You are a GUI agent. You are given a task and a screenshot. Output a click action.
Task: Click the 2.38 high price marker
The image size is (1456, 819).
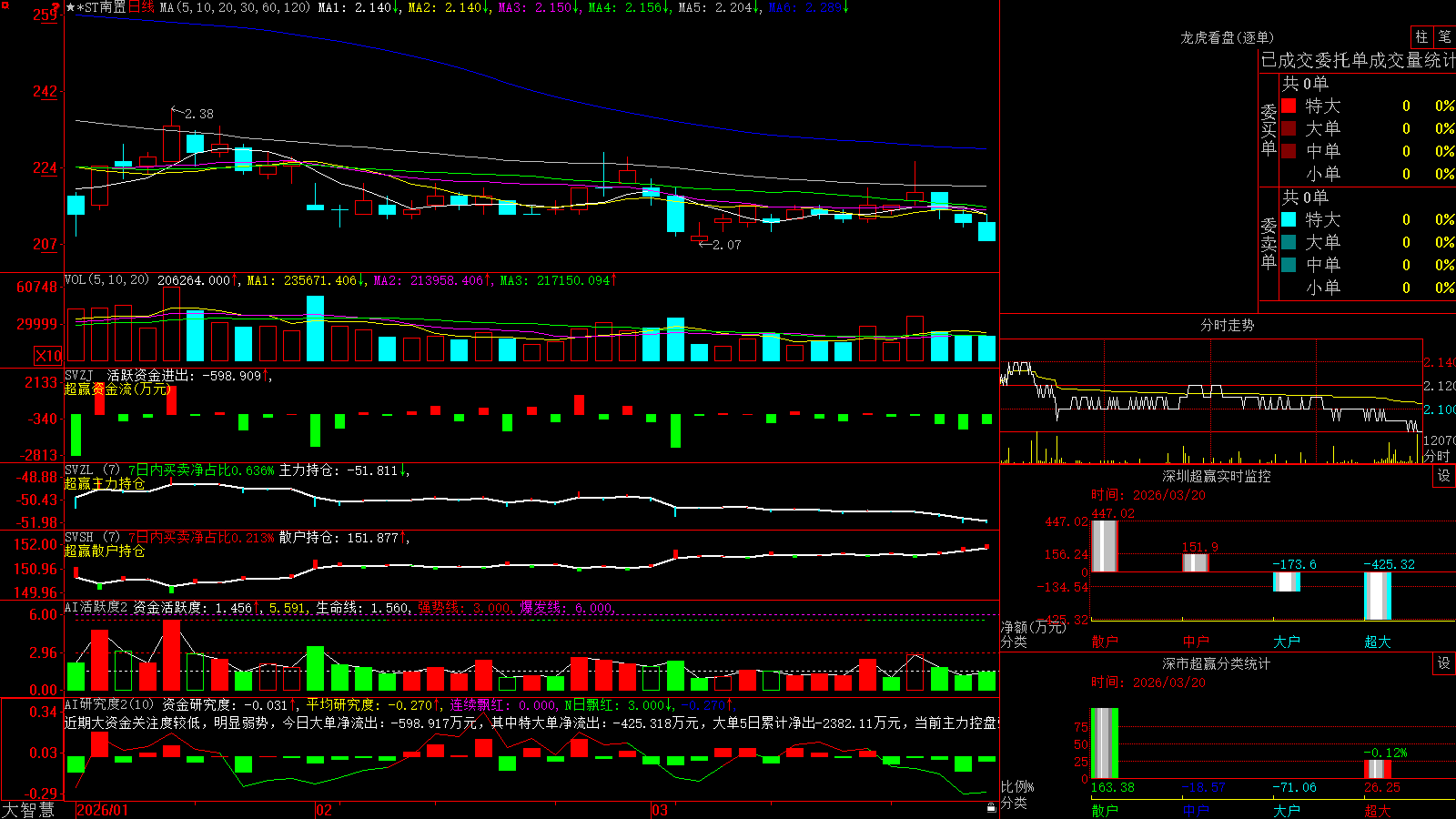198,114
